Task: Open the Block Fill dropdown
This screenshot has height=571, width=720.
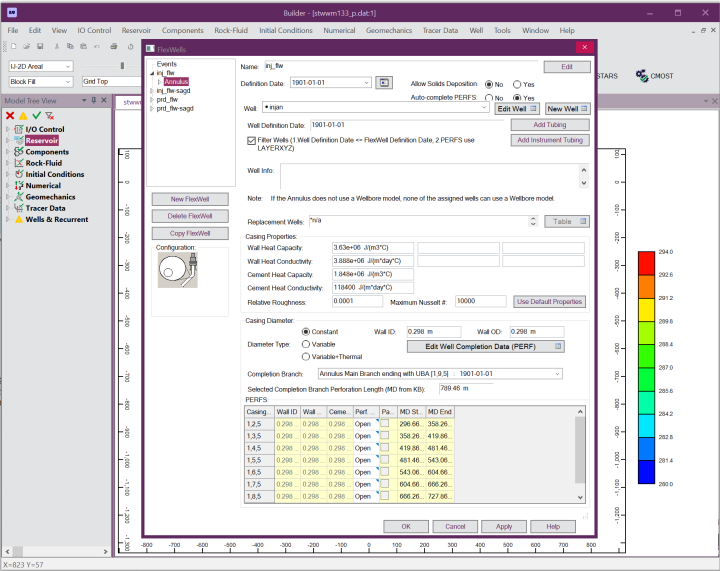Action: click(68, 82)
